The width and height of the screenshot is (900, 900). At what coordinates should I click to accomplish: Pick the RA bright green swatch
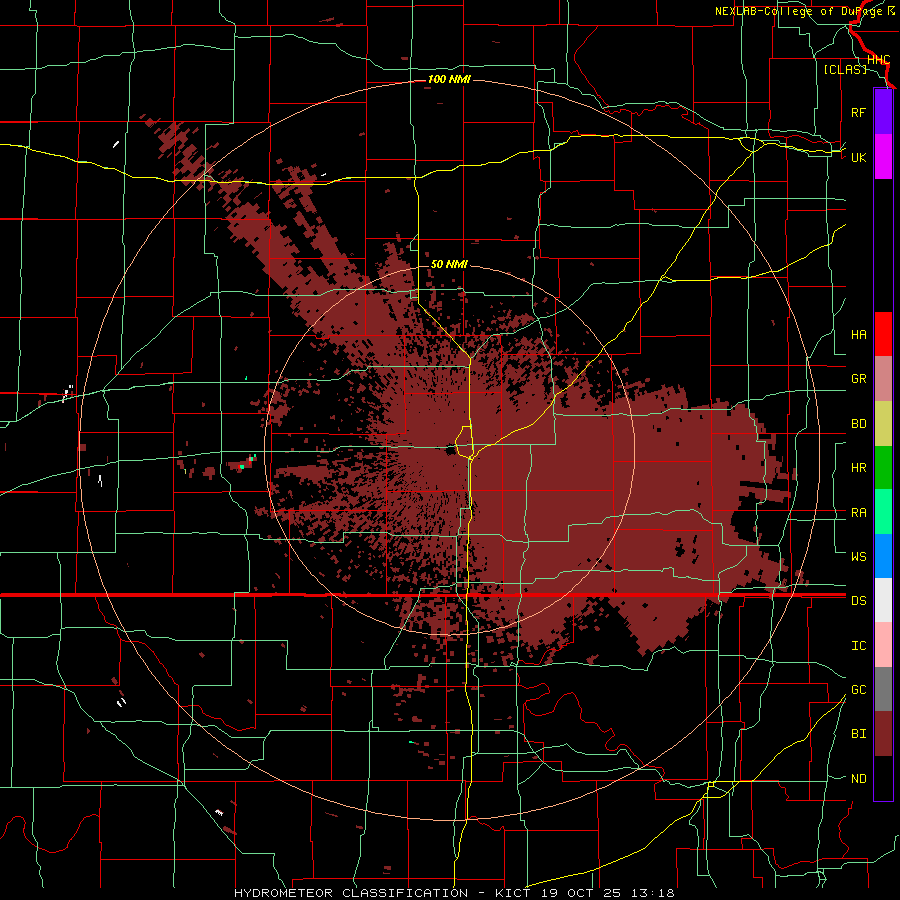pos(883,512)
